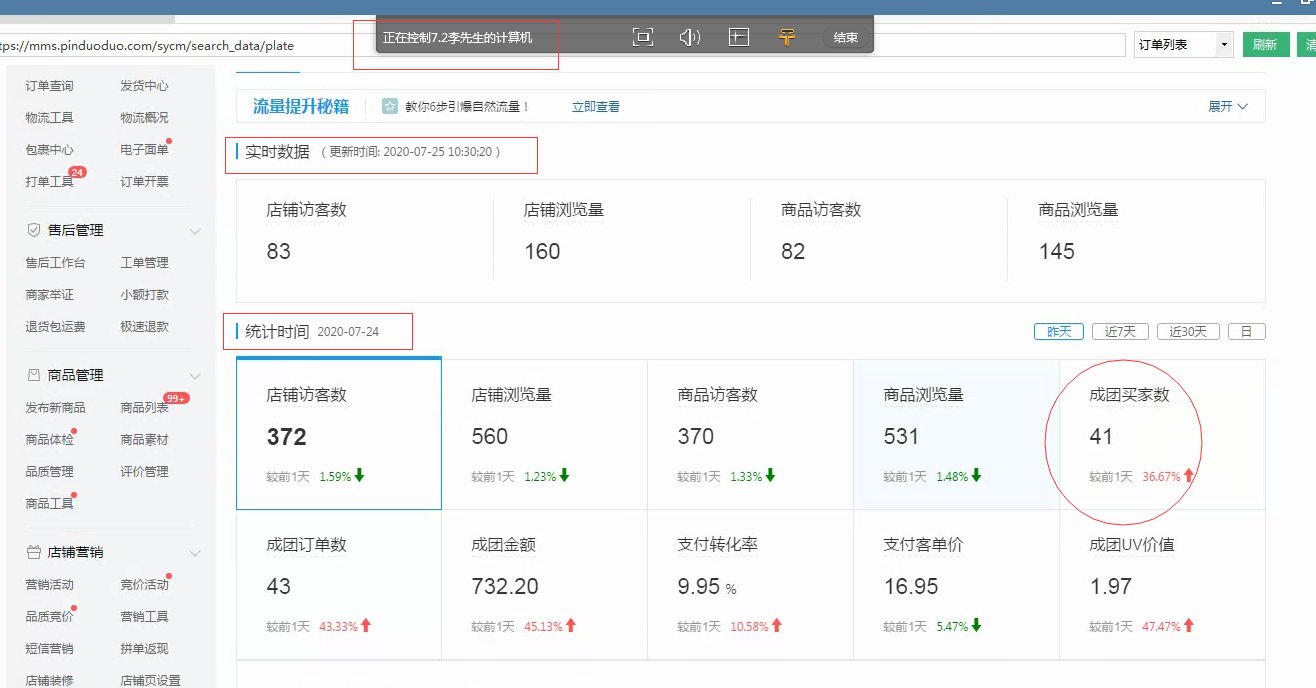End remote session with 结束 button
The height and width of the screenshot is (688, 1316).
pyautogui.click(x=845, y=38)
